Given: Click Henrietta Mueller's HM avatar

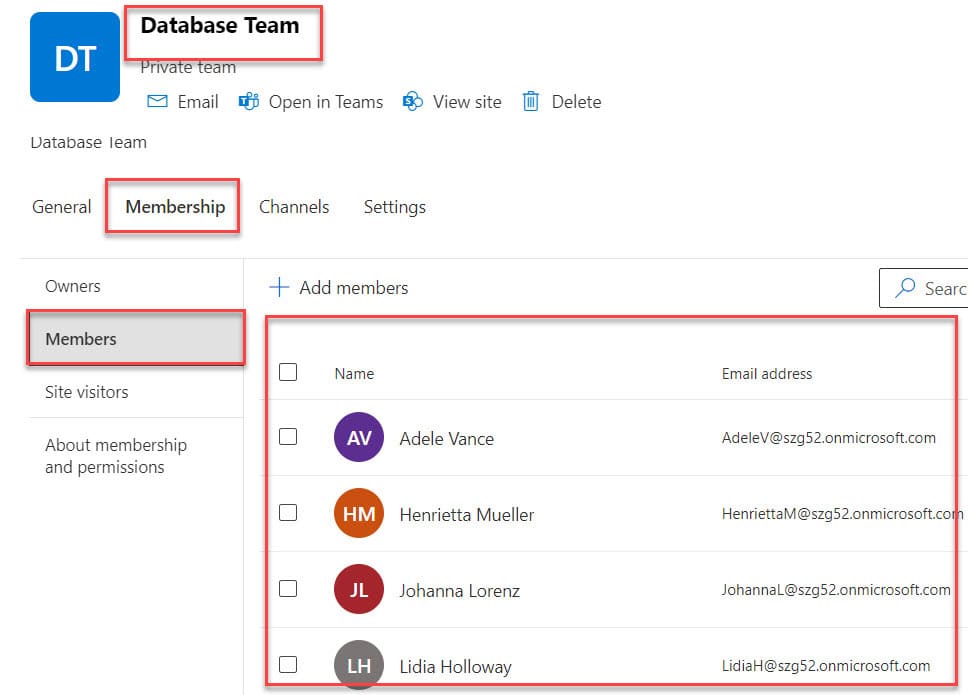Looking at the screenshot, I should 359,513.
